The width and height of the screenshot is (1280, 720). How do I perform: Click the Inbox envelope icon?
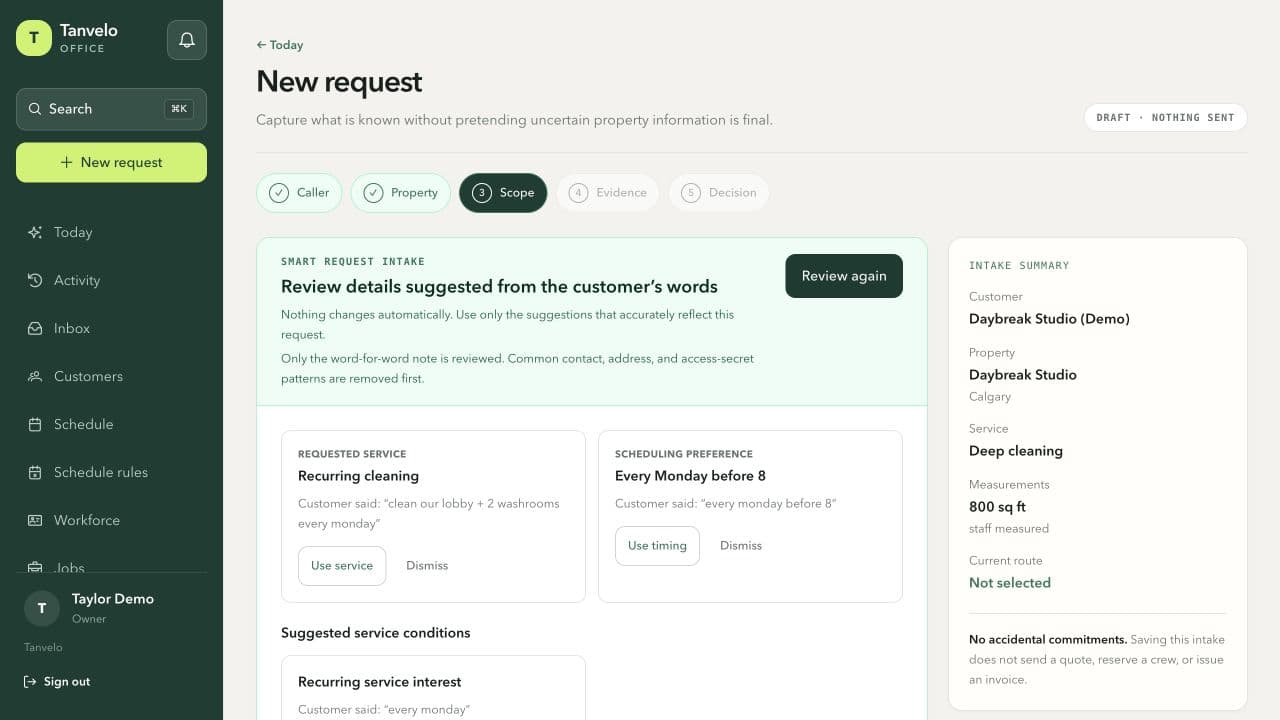(x=35, y=328)
